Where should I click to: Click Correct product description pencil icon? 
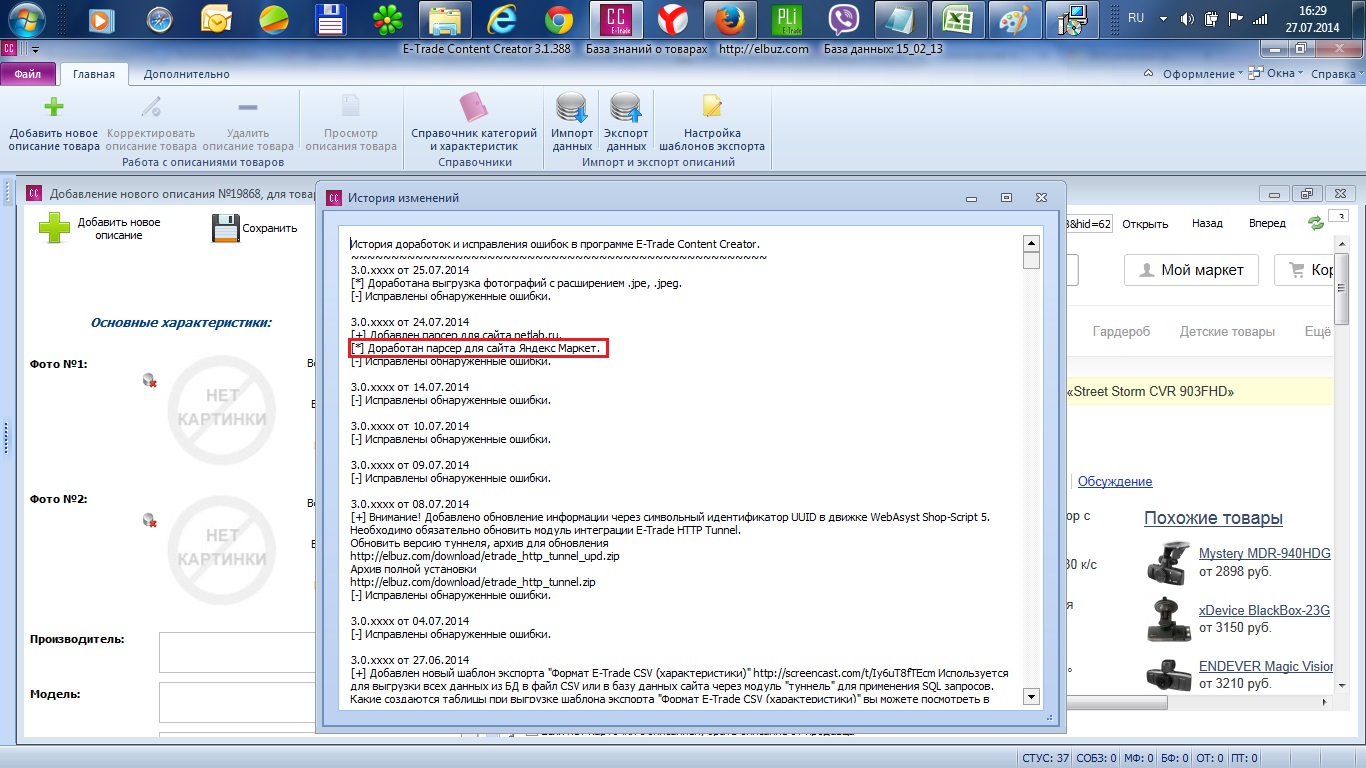pos(151,107)
